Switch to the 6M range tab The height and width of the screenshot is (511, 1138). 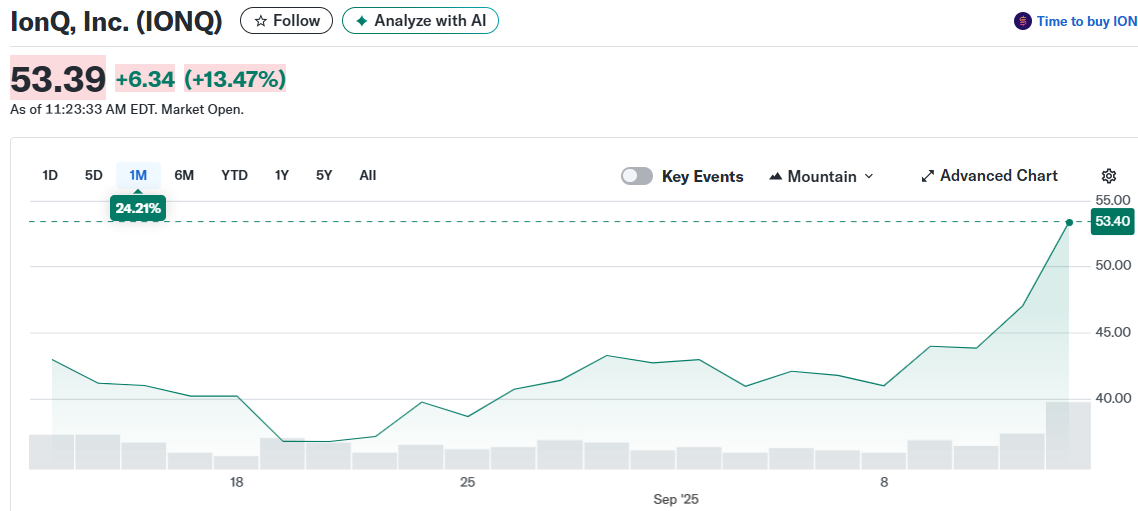point(184,175)
